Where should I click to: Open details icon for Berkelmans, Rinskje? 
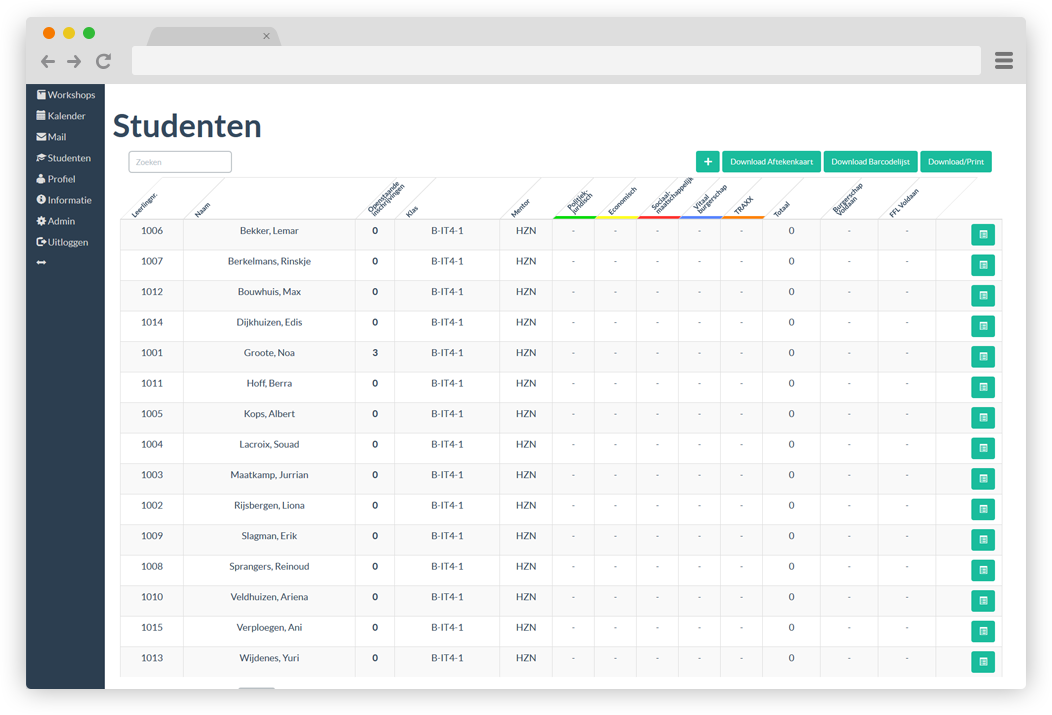pyautogui.click(x=983, y=265)
